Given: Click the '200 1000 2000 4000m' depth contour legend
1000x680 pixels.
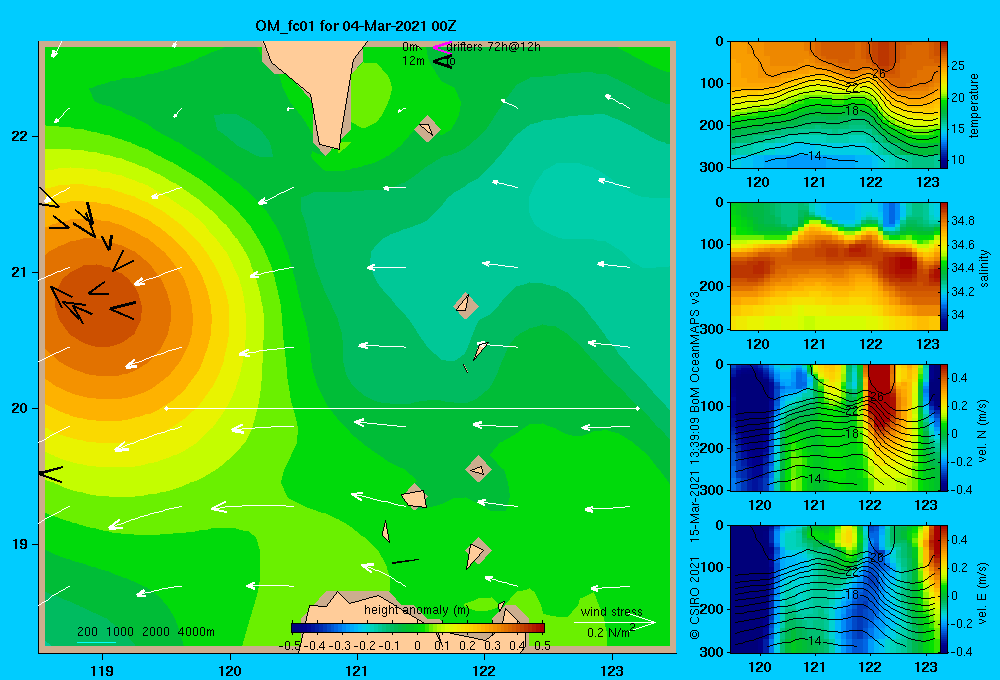Looking at the screenshot, I should tap(145, 632).
